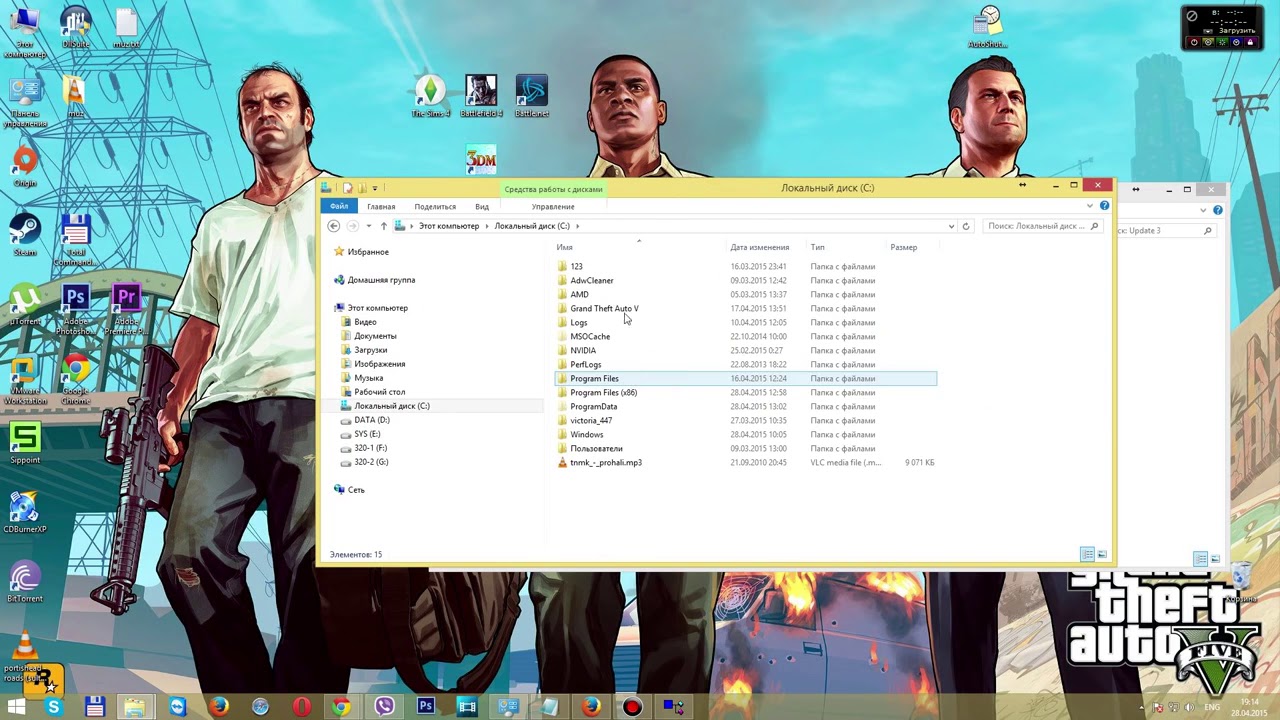Screen dimensions: 1280x720
Task: Select Сеть in the navigation pane
Action: [x=356, y=490]
